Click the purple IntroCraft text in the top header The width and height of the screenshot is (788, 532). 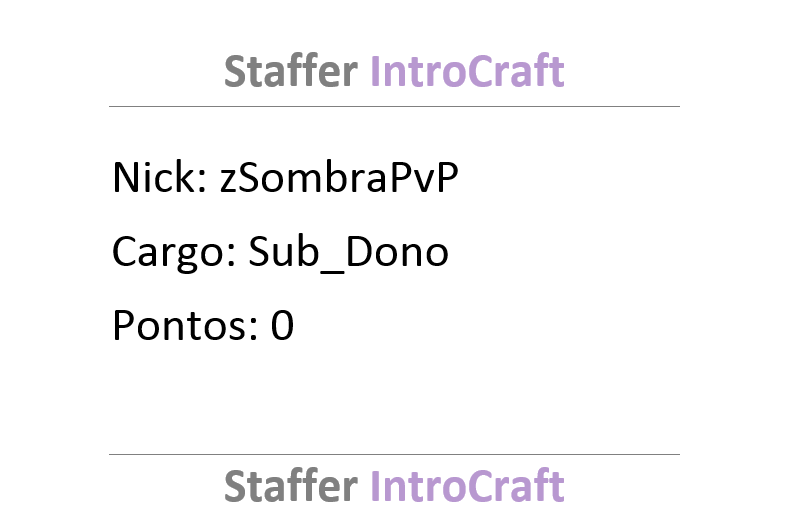click(467, 71)
